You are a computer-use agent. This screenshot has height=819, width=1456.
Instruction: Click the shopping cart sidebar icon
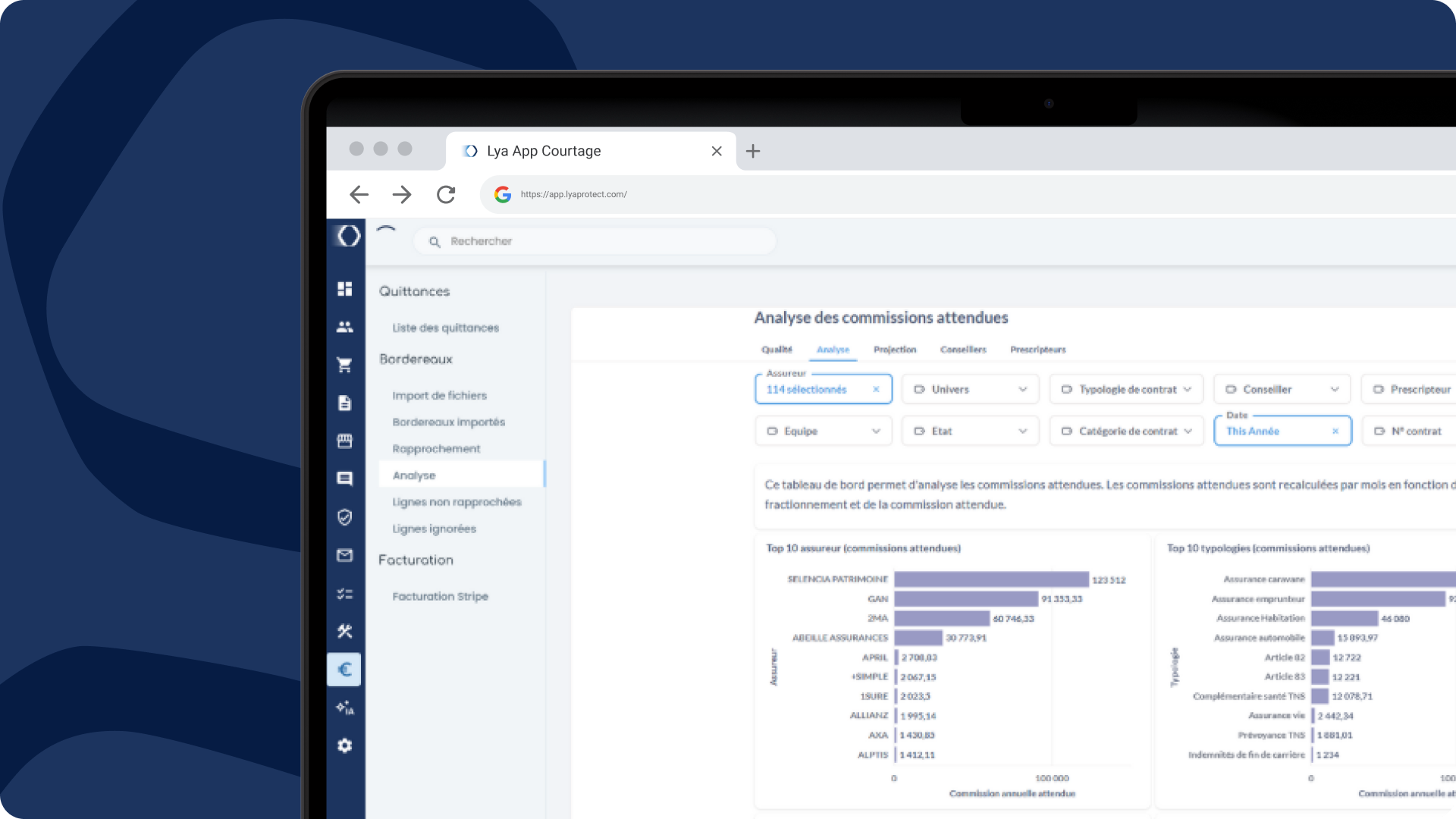[344, 365]
